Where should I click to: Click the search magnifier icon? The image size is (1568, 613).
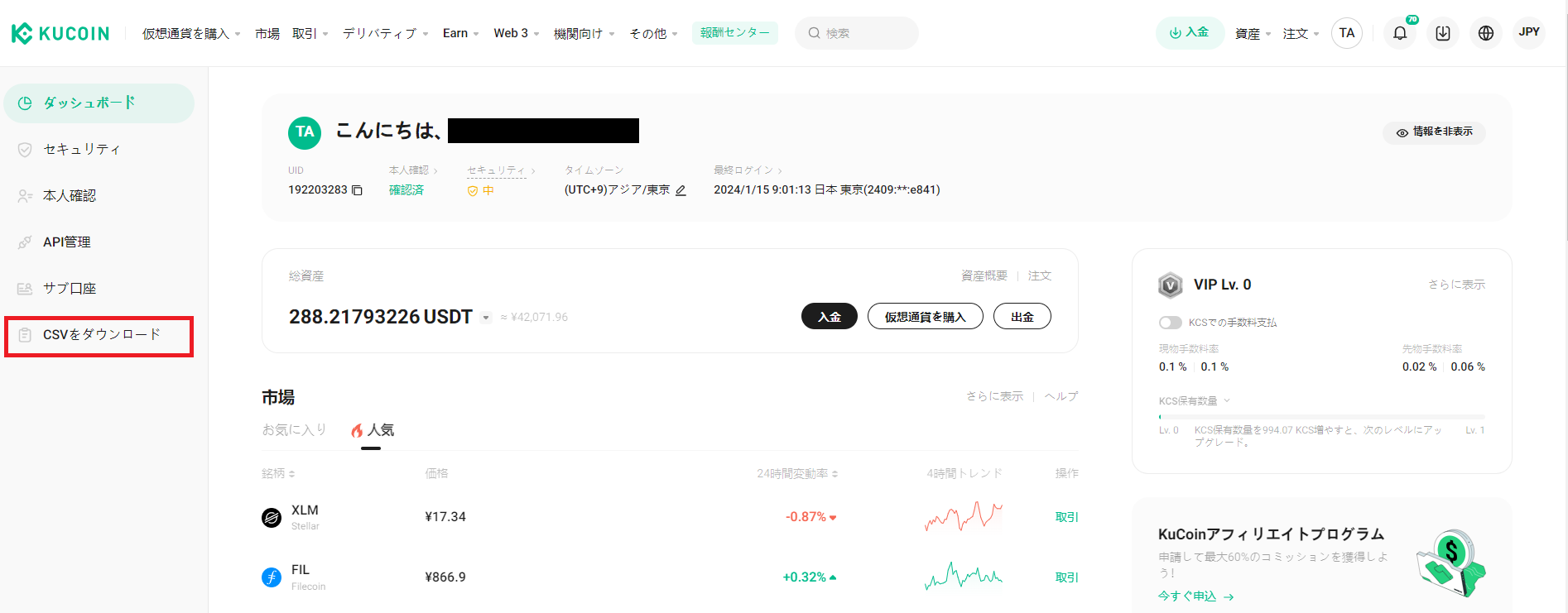[x=815, y=33]
